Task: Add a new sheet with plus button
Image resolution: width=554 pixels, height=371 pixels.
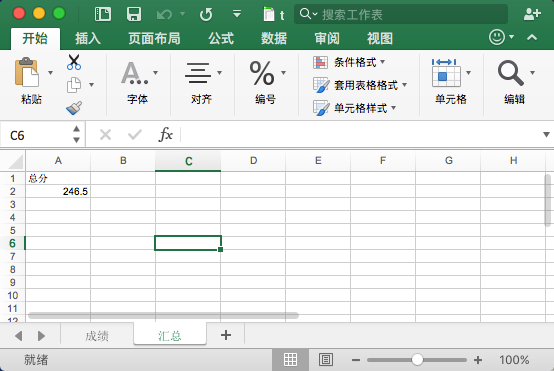Action: click(x=226, y=335)
